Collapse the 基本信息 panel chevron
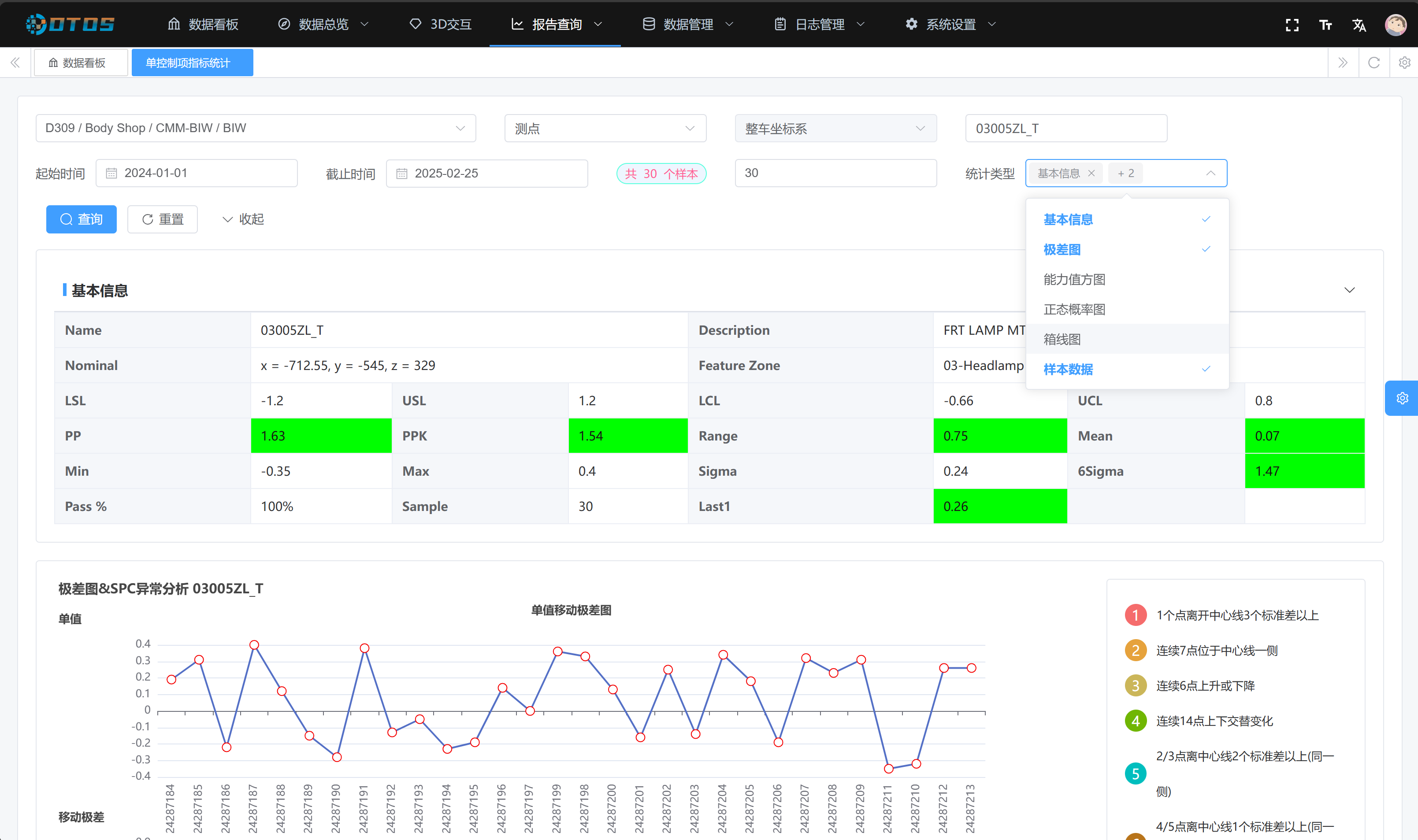1418x840 pixels. click(x=1350, y=290)
